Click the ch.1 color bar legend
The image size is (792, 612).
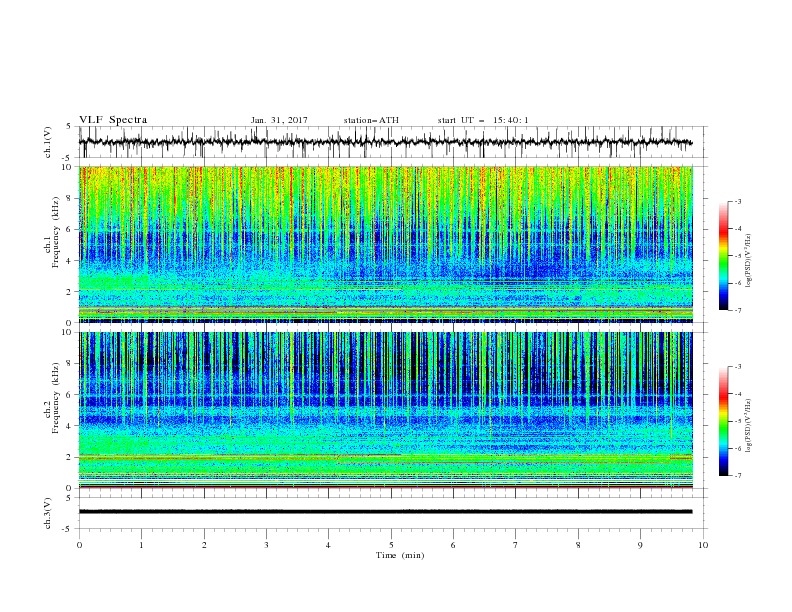click(723, 256)
